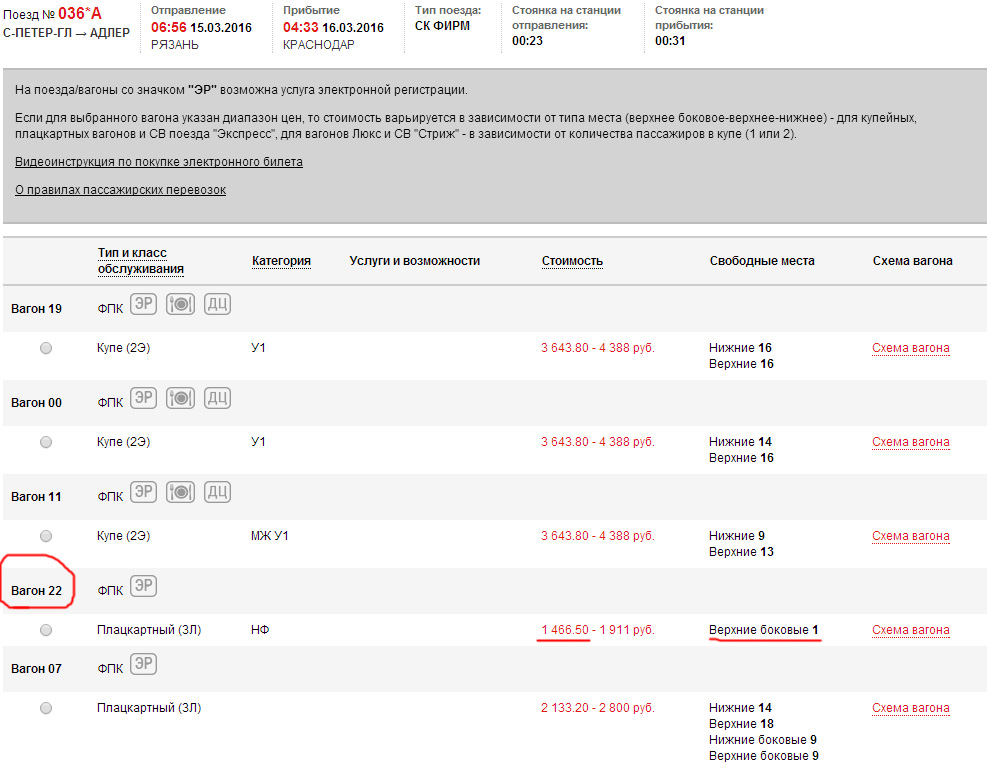The height and width of the screenshot is (772, 987).
Task: Select the Купе radio button in Вагон 19
Action: click(46, 348)
